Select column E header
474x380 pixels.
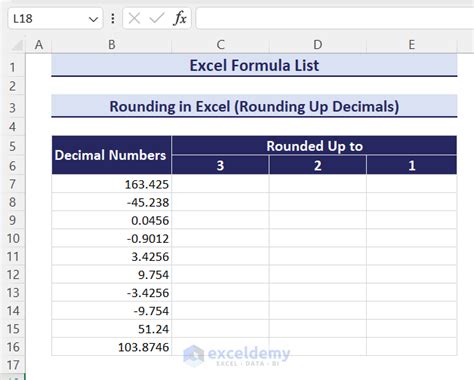(412, 45)
